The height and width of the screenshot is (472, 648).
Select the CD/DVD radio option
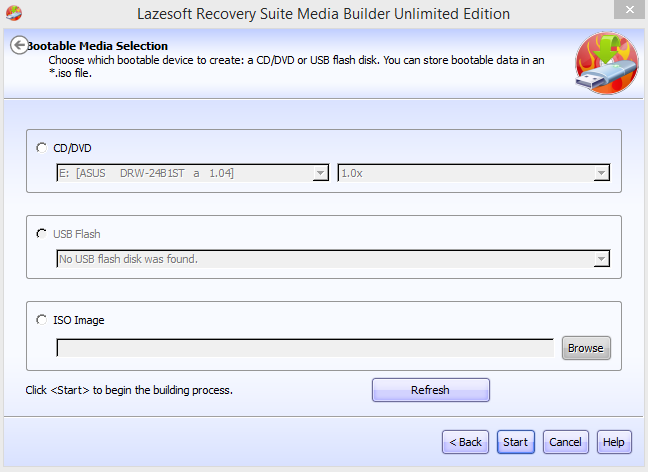pos(41,148)
